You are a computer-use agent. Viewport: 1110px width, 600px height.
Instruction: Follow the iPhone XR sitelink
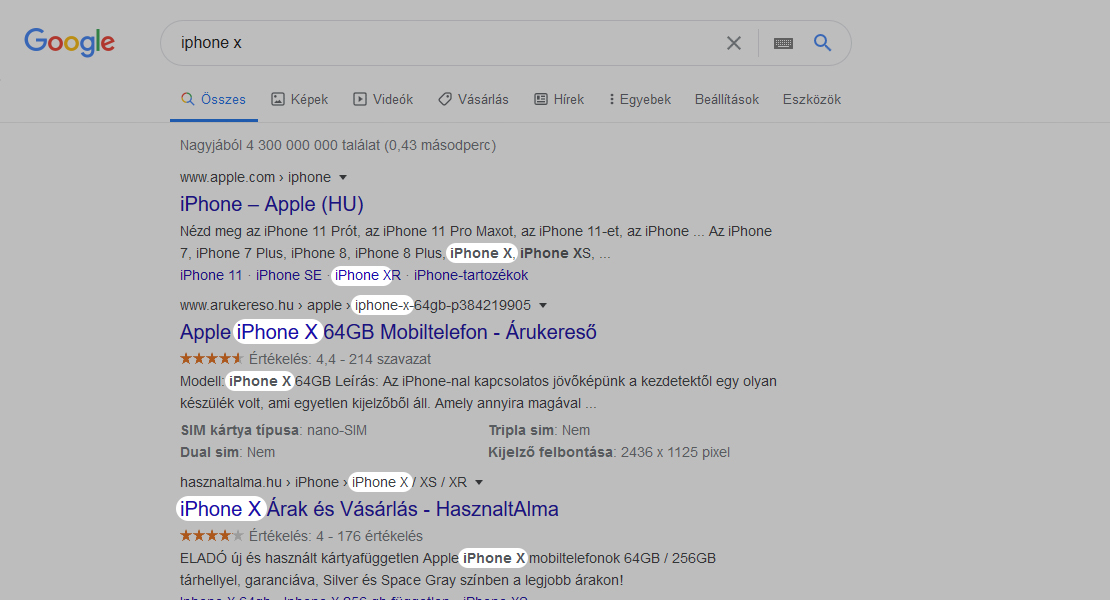367,275
